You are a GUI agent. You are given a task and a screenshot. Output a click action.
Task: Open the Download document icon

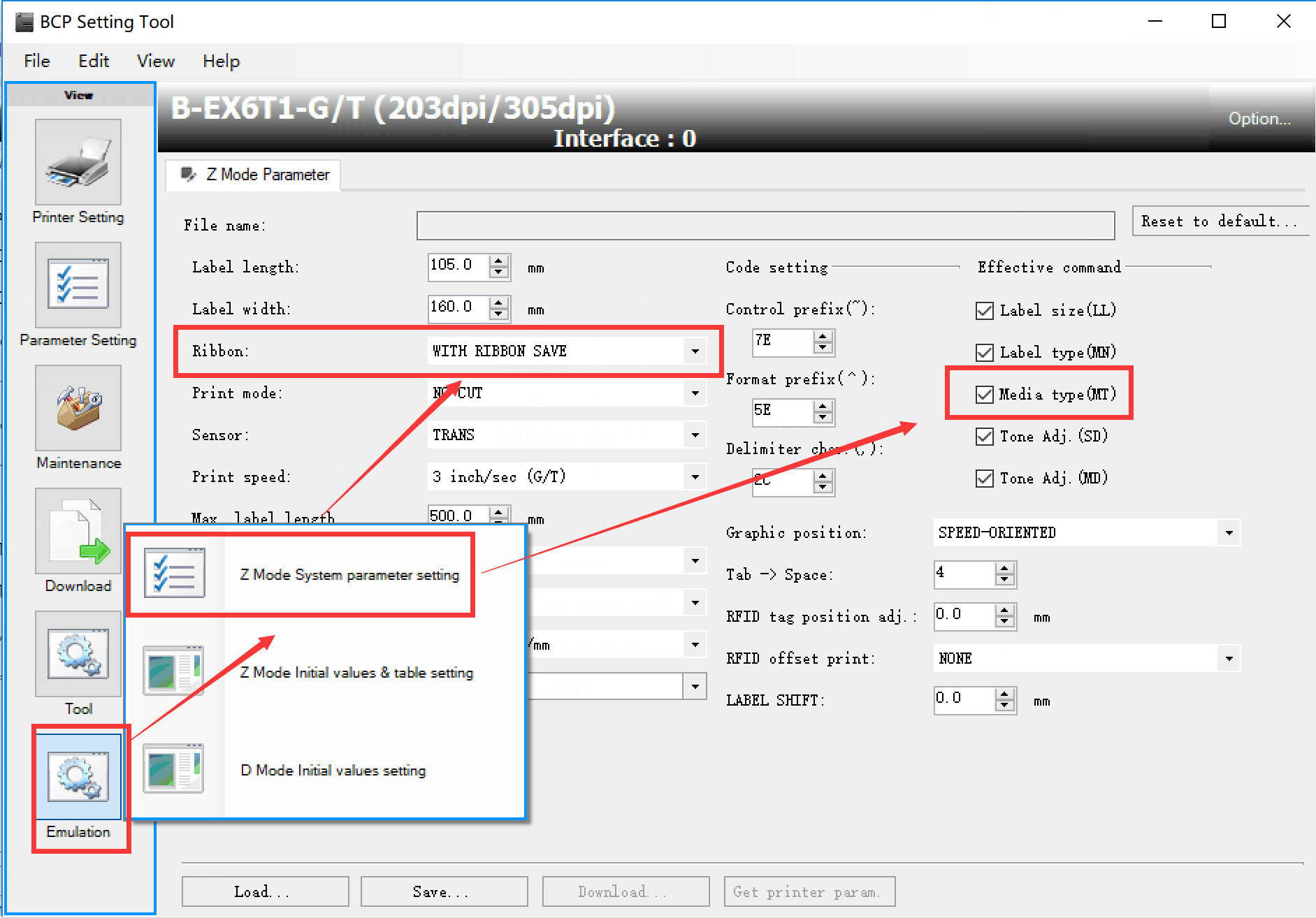(x=78, y=531)
